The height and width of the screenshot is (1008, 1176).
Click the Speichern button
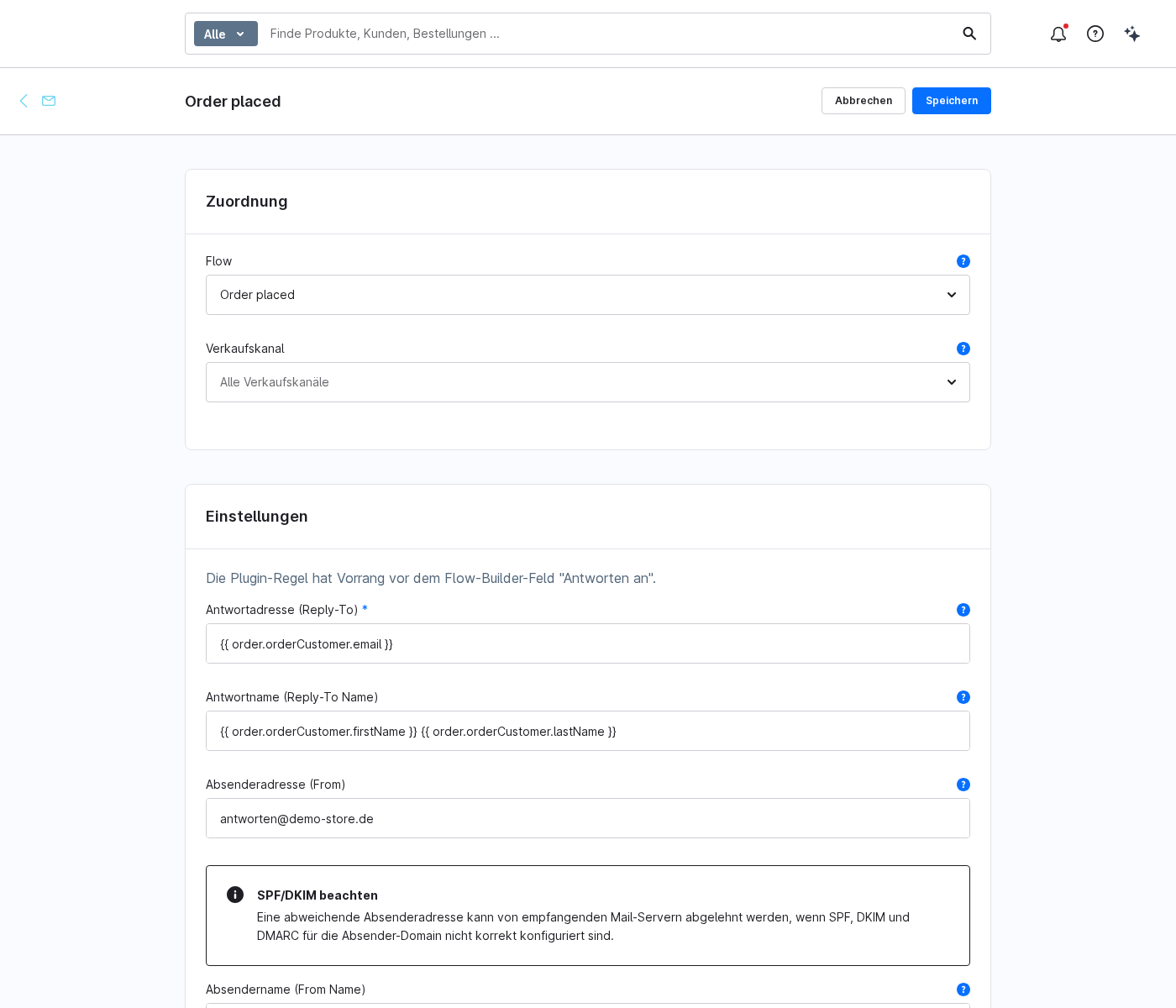coord(952,101)
